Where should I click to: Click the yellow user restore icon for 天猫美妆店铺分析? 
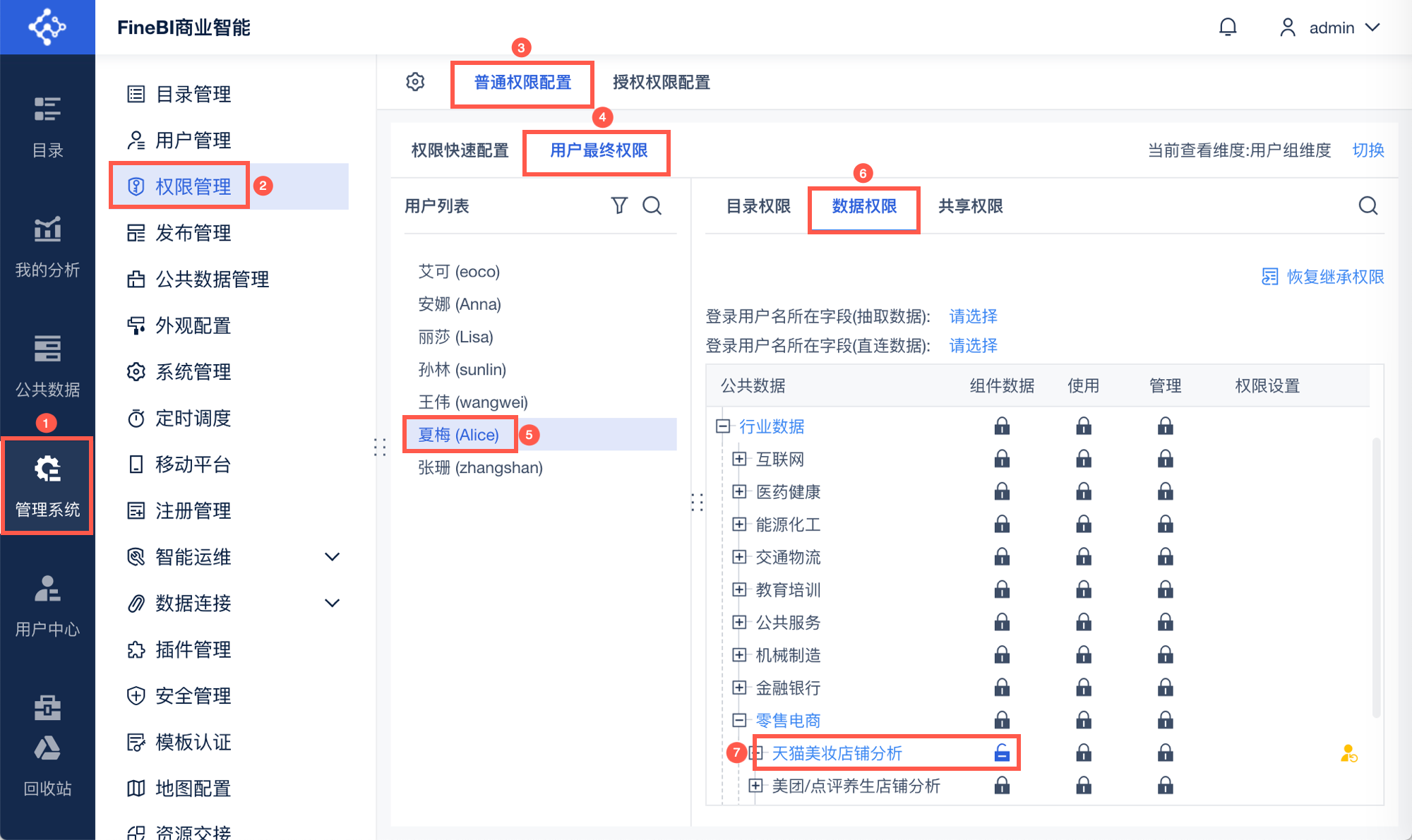(x=1348, y=754)
